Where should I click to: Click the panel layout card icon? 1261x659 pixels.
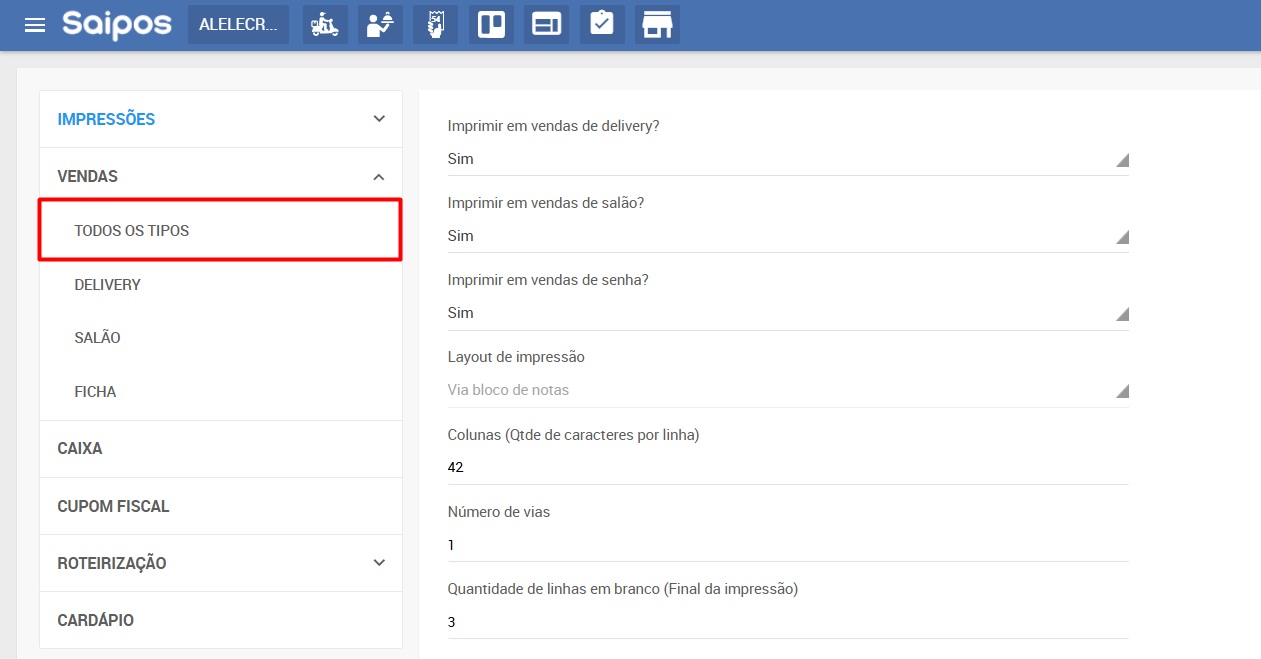546,25
